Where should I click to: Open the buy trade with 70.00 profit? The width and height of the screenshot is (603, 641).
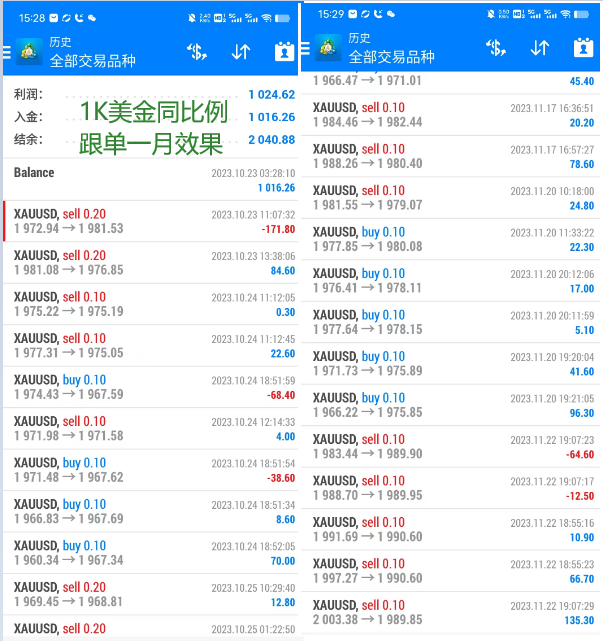[150, 553]
